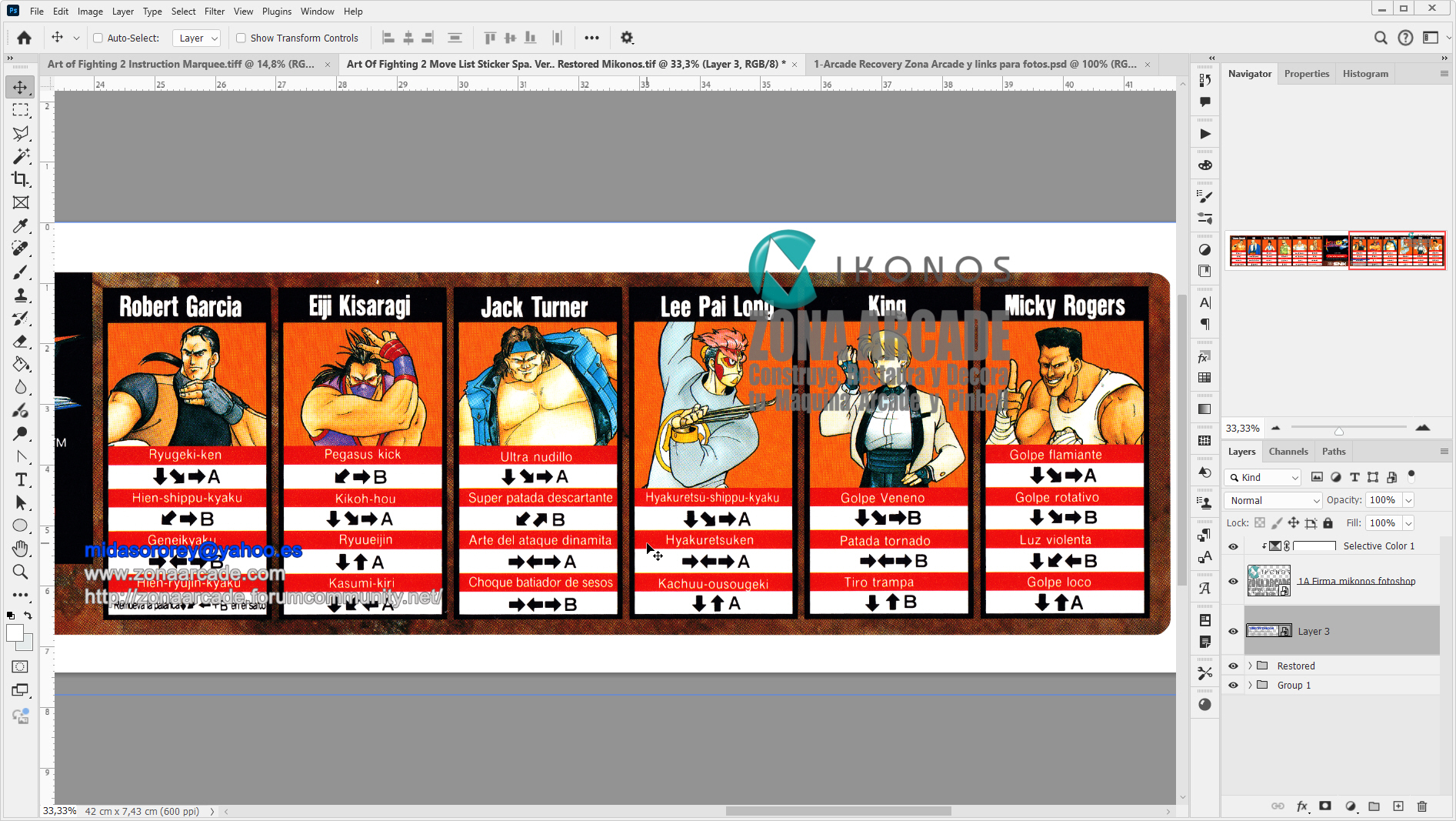Select the Rectangular Marquee tool
The image size is (1456, 821).
click(x=21, y=110)
